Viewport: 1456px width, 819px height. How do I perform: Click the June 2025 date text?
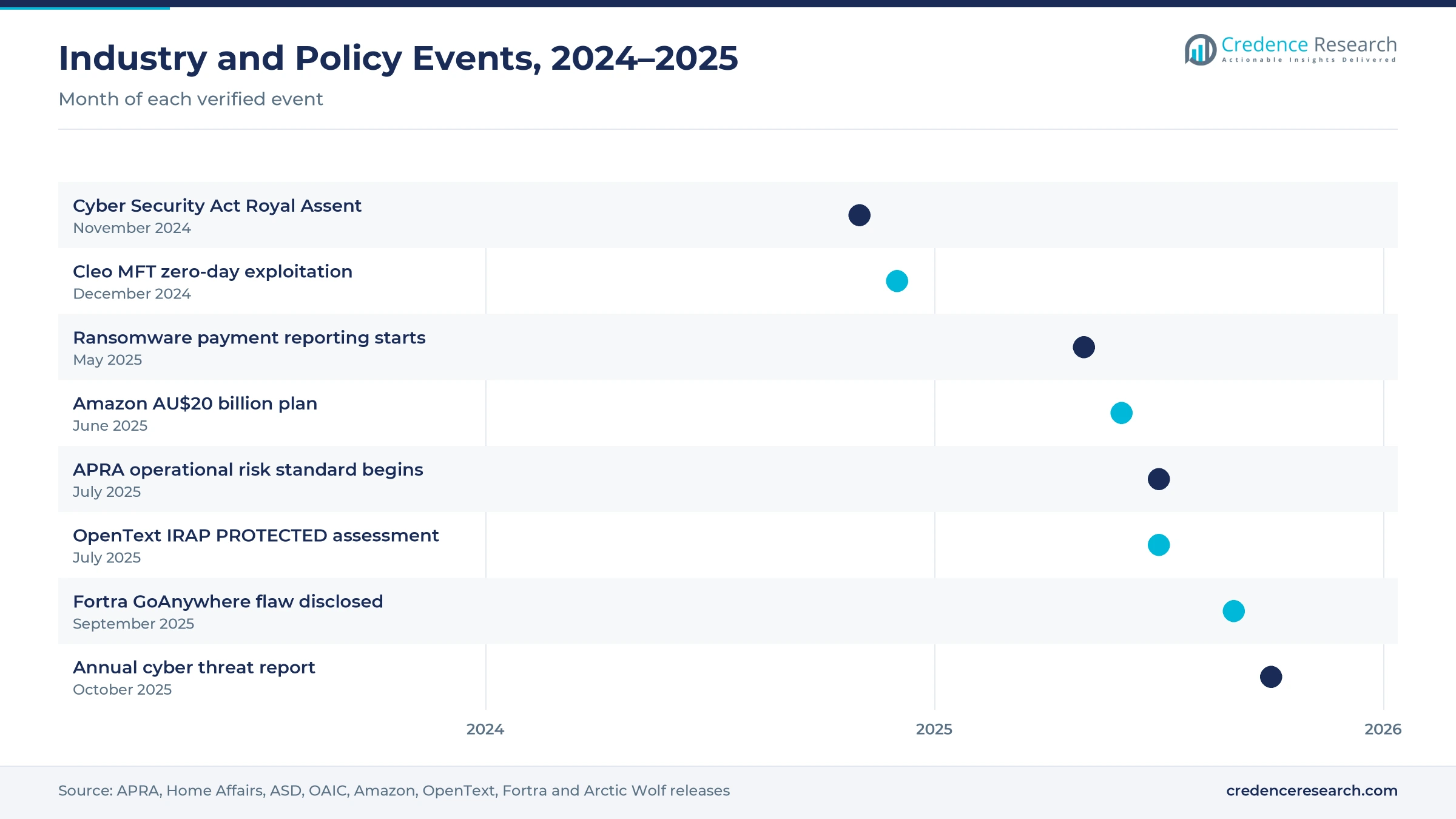coord(110,426)
